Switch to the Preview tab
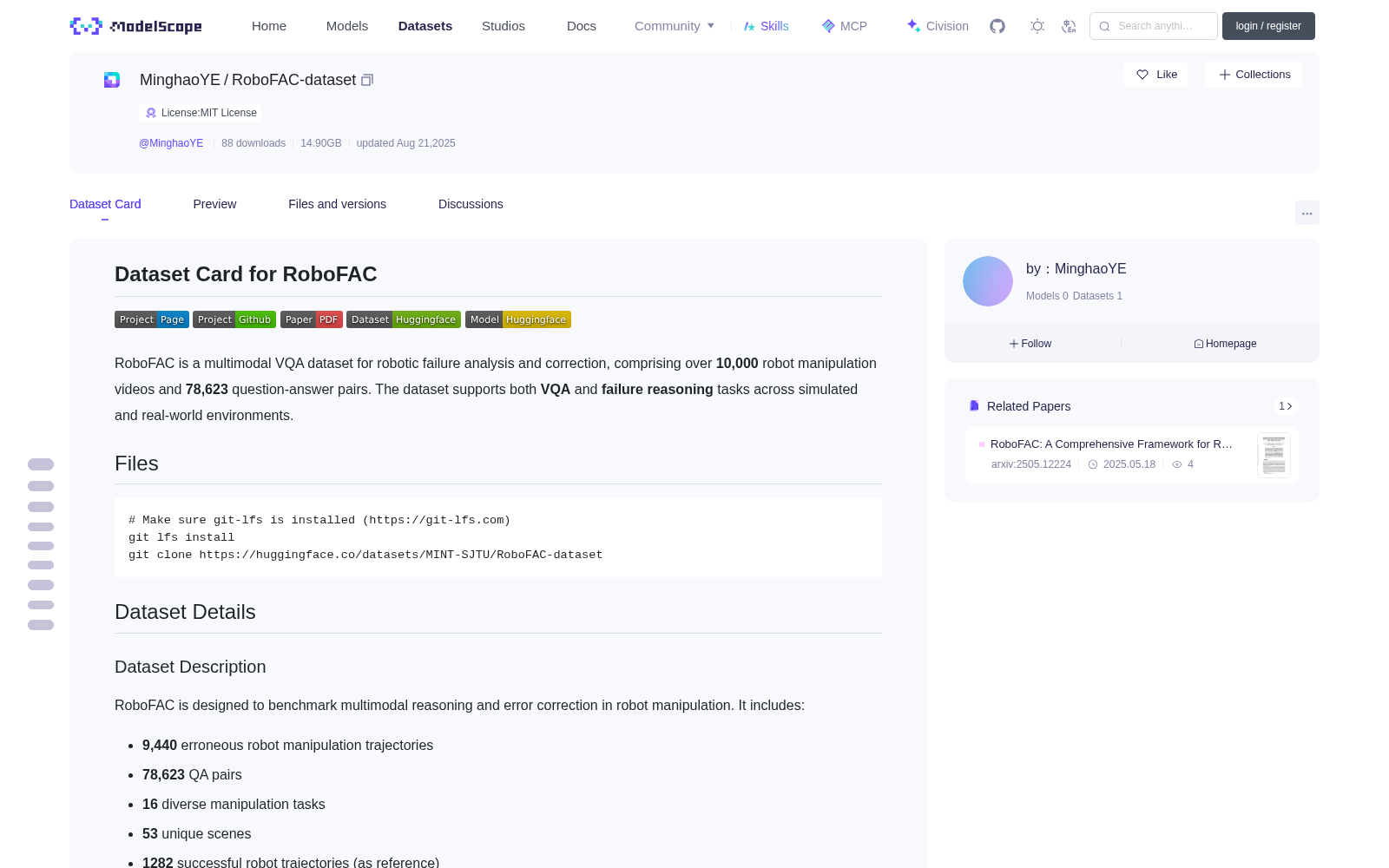The width and height of the screenshot is (1389, 868). tap(214, 204)
